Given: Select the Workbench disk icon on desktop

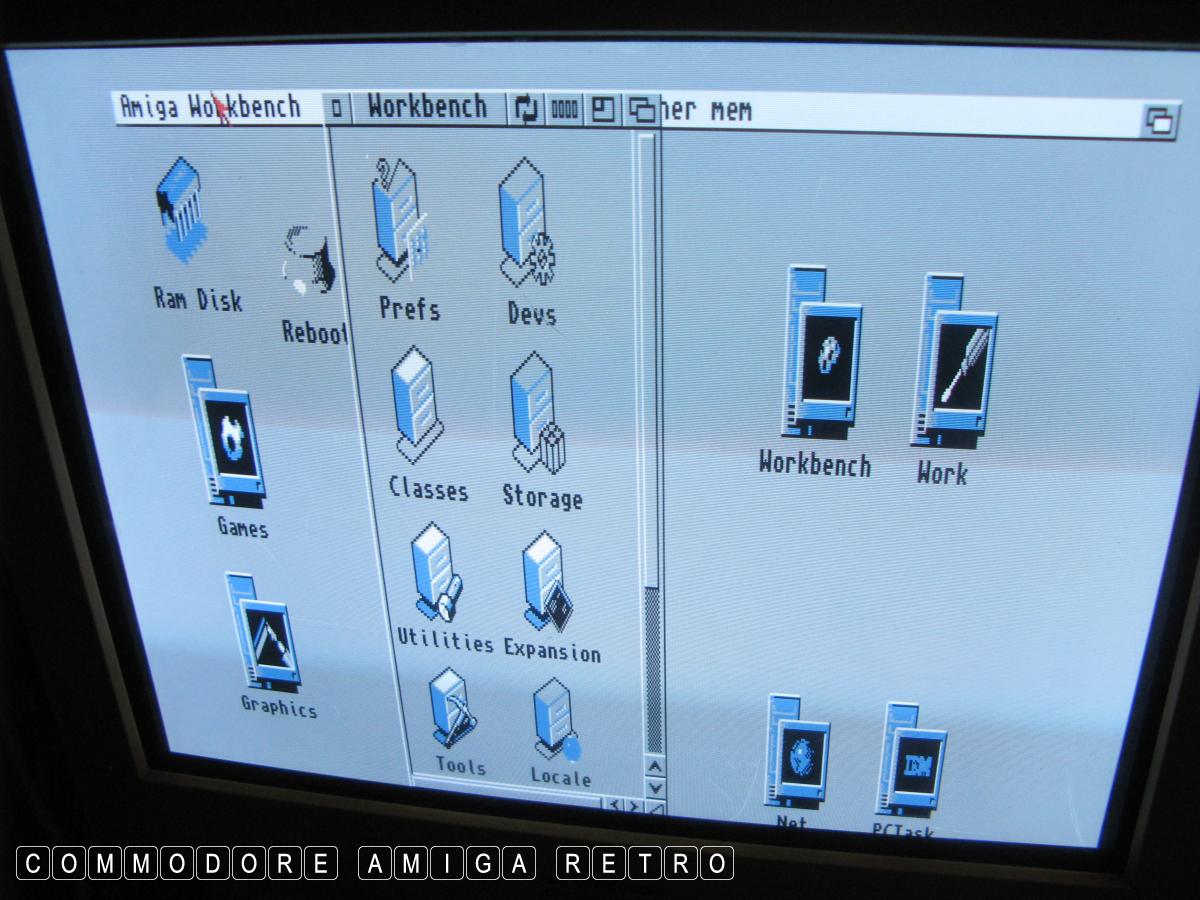Looking at the screenshot, I should click(x=822, y=357).
